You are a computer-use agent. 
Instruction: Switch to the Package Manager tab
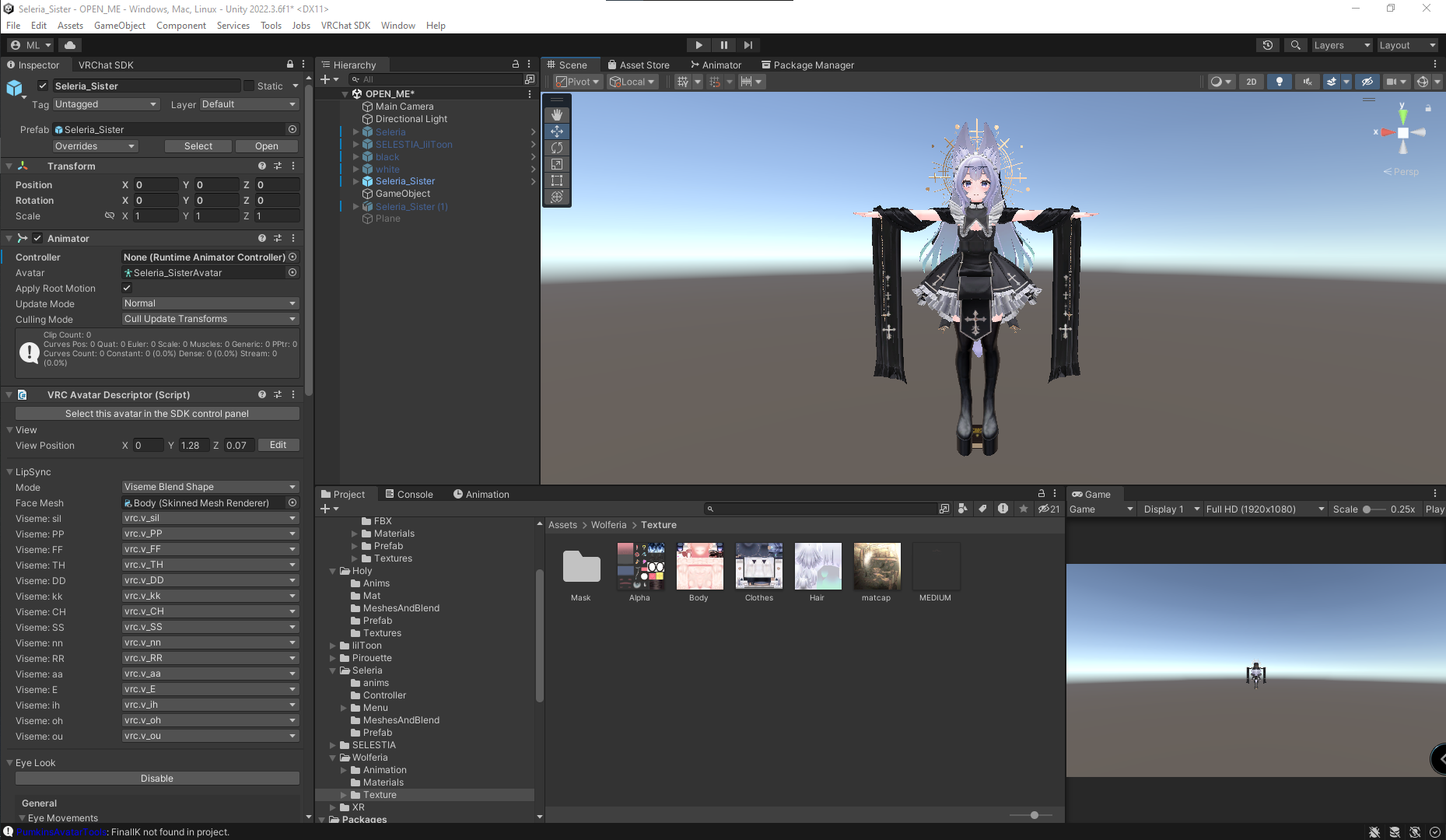pyautogui.click(x=807, y=65)
